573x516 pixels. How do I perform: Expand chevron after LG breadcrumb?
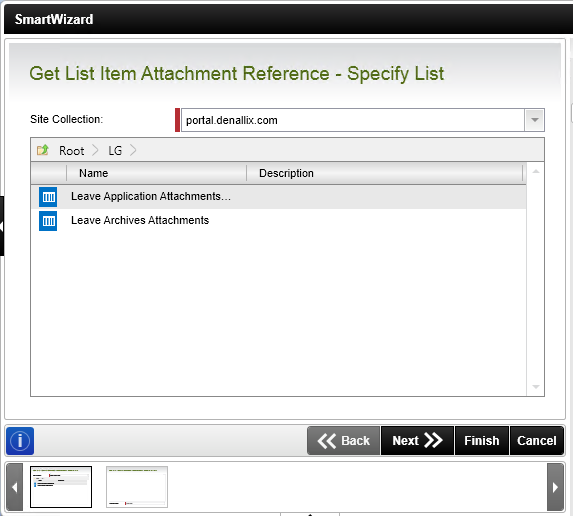(x=133, y=151)
